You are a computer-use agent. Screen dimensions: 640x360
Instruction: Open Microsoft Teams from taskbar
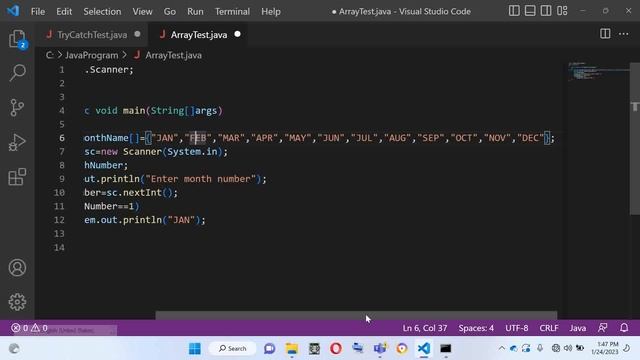point(380,349)
